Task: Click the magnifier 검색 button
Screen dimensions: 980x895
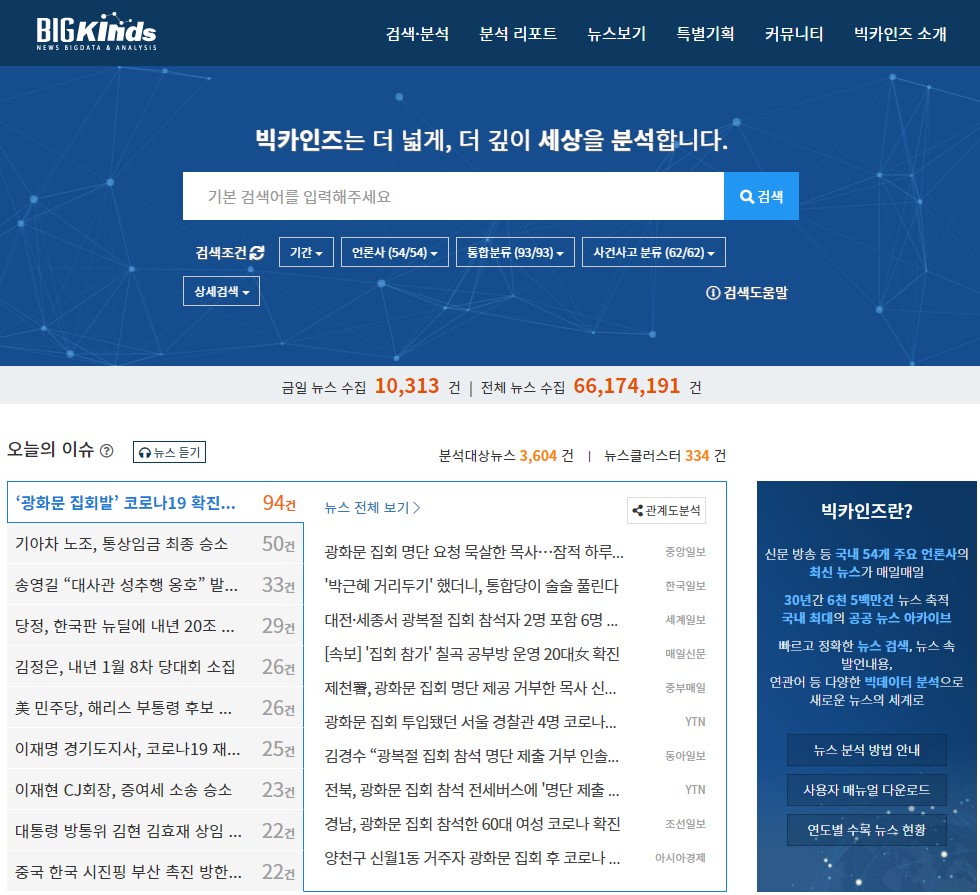Action: click(761, 196)
